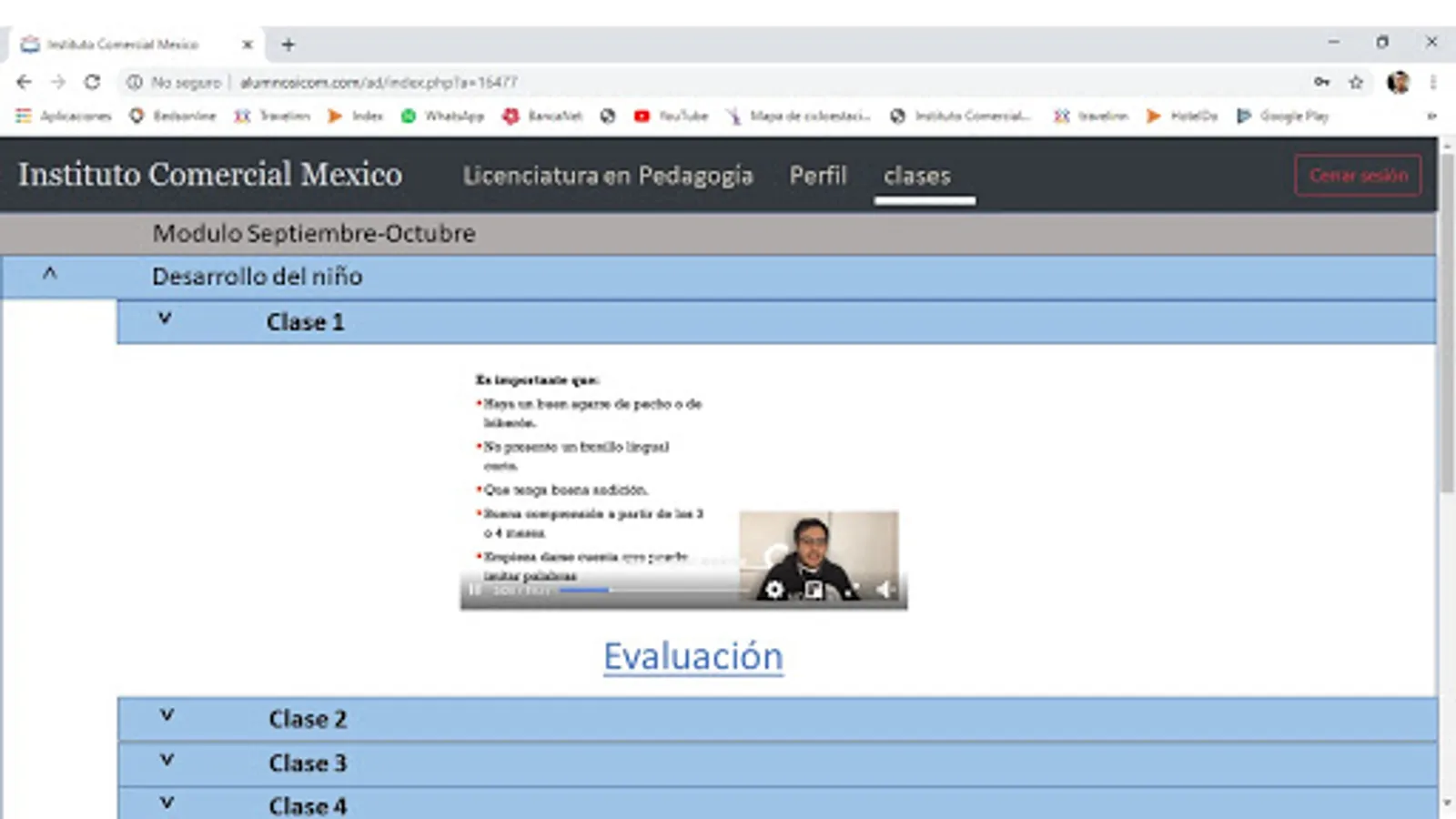Open the Chrome profile avatar
This screenshot has height=819, width=1456.
click(1399, 82)
